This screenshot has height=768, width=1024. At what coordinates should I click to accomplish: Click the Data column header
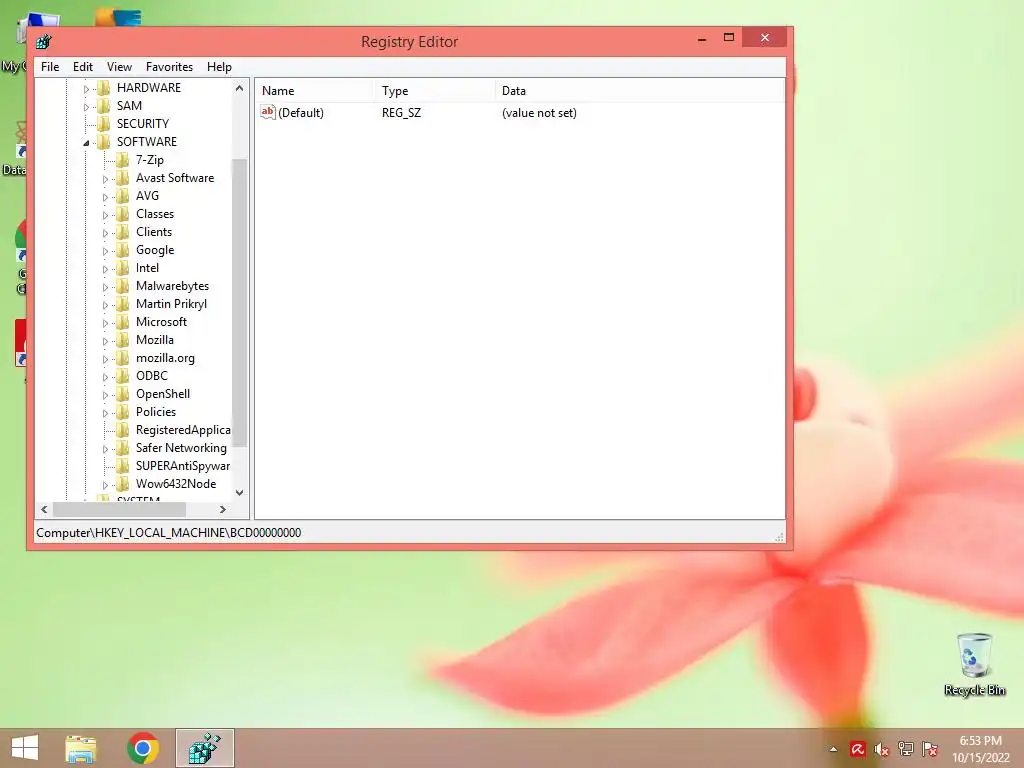[640, 91]
